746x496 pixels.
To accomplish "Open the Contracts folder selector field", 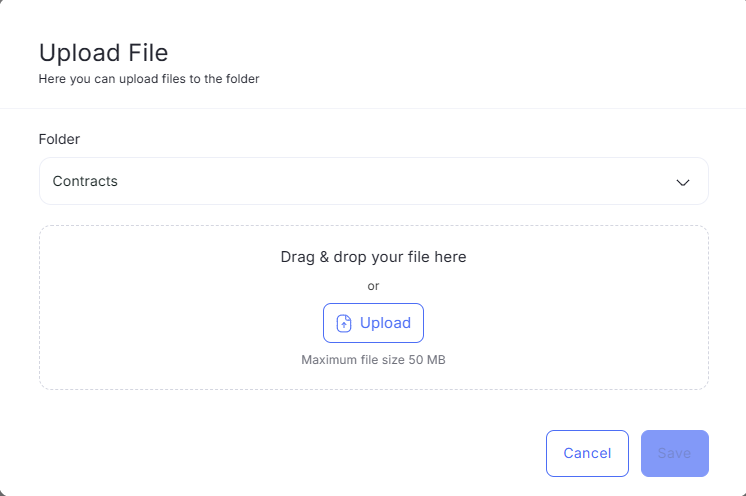I will coord(373,181).
